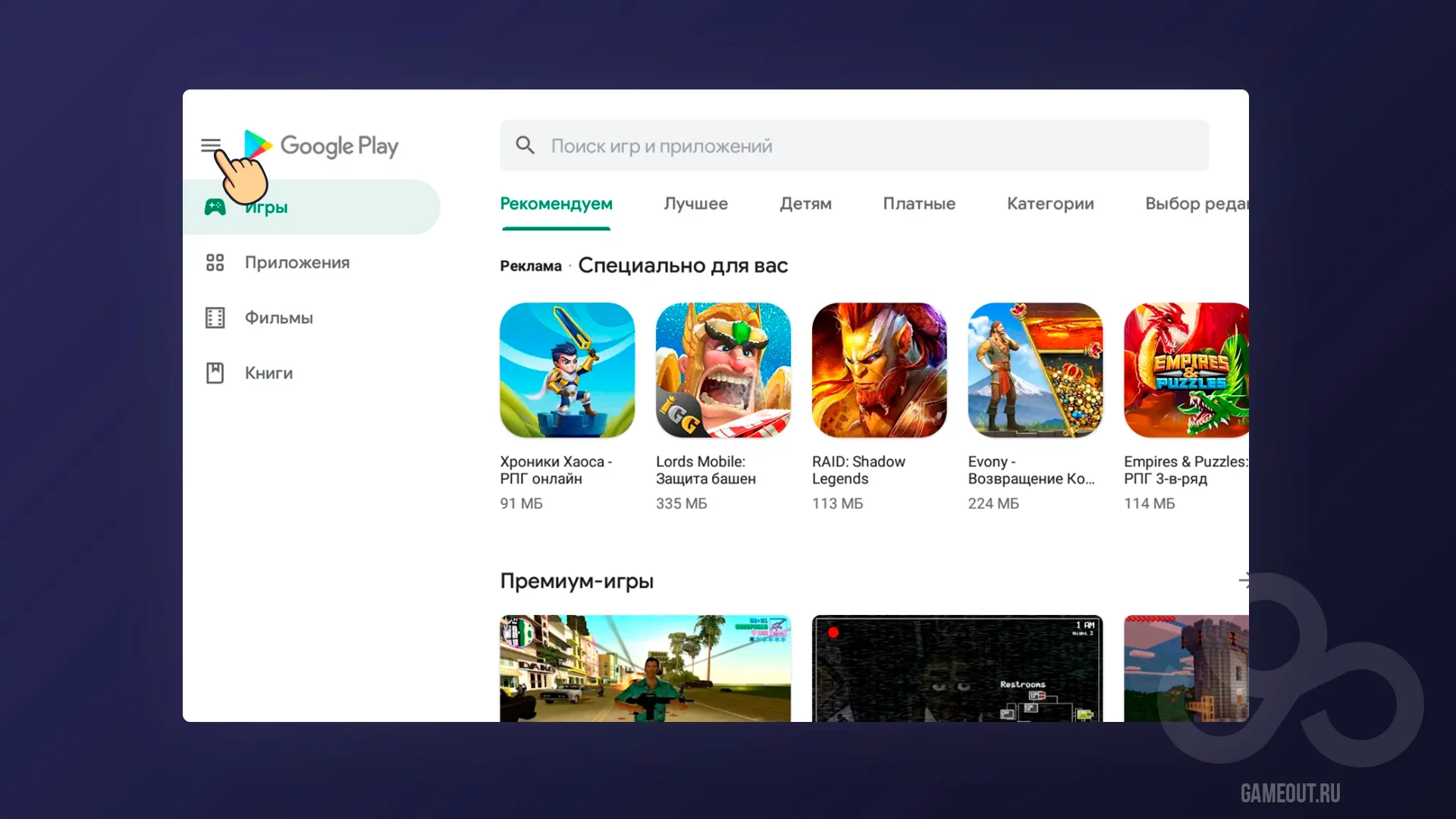Focus the Поиск игр и приложений field
This screenshot has width=1456, height=819.
coord(853,146)
